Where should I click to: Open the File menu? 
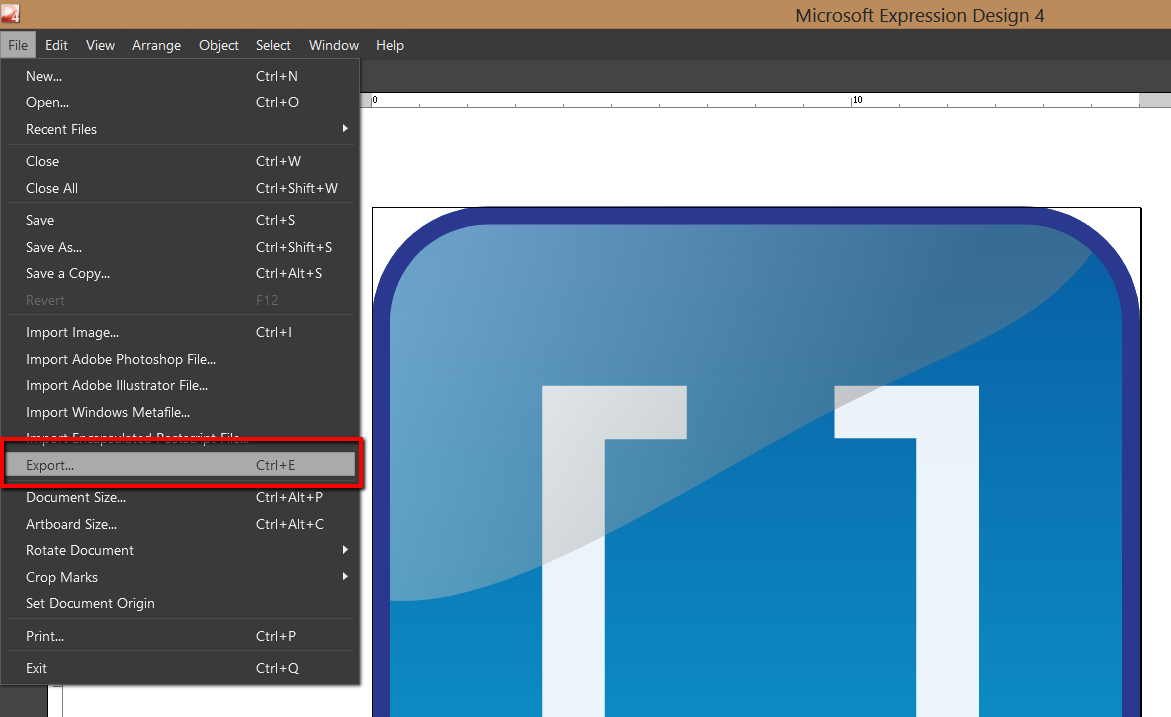18,46
